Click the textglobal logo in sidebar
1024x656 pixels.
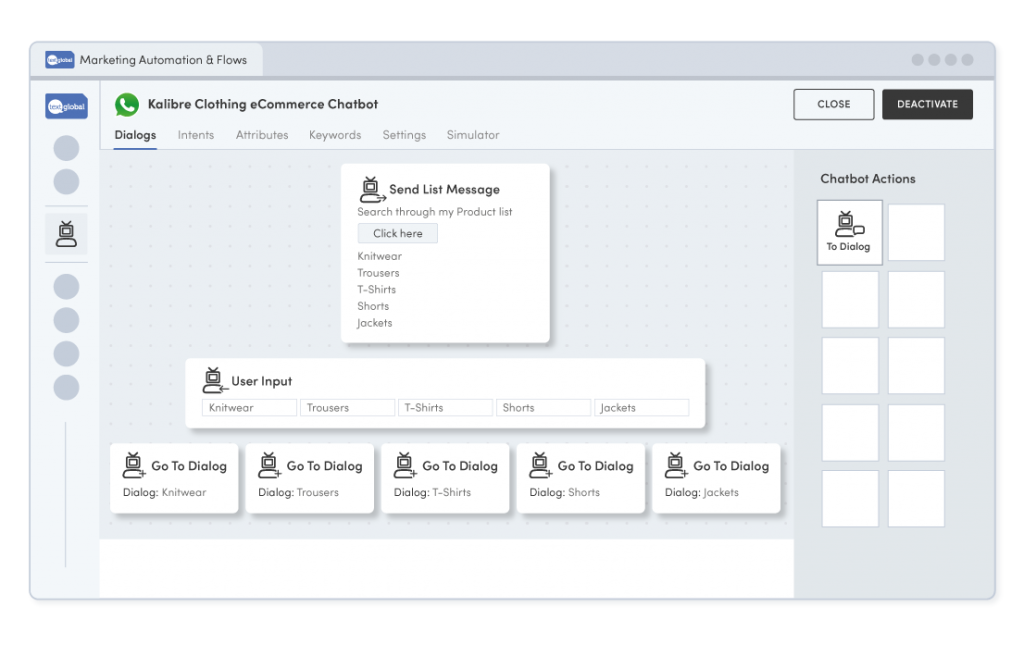pos(66,107)
